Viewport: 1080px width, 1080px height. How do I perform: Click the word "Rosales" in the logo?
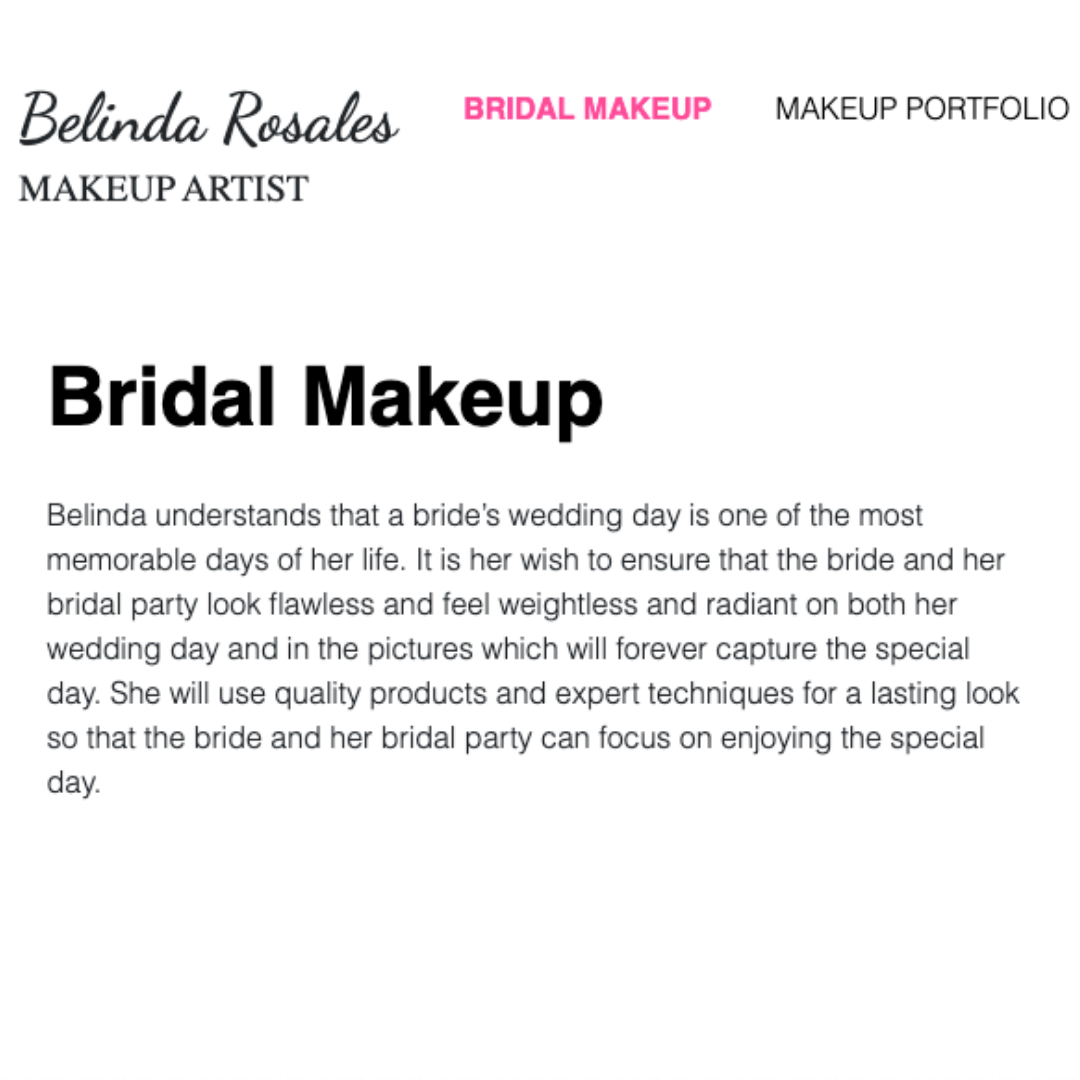point(310,122)
